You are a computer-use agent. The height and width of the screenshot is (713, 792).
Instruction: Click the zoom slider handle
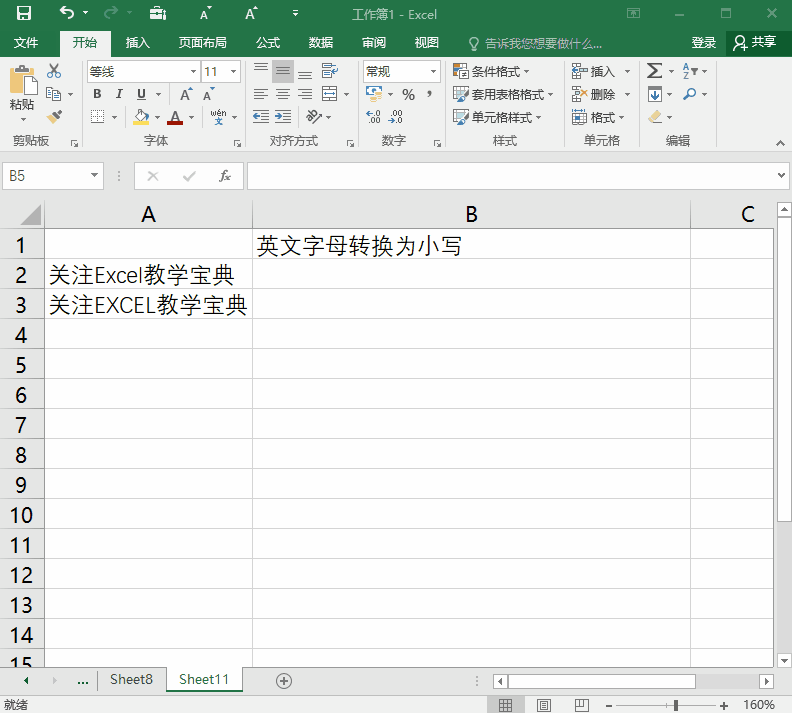676,705
